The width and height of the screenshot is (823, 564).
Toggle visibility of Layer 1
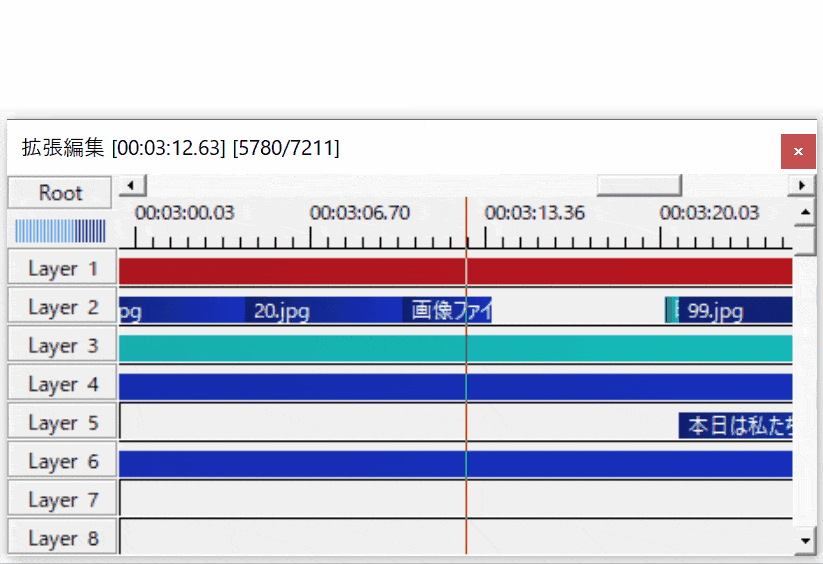pos(62,269)
